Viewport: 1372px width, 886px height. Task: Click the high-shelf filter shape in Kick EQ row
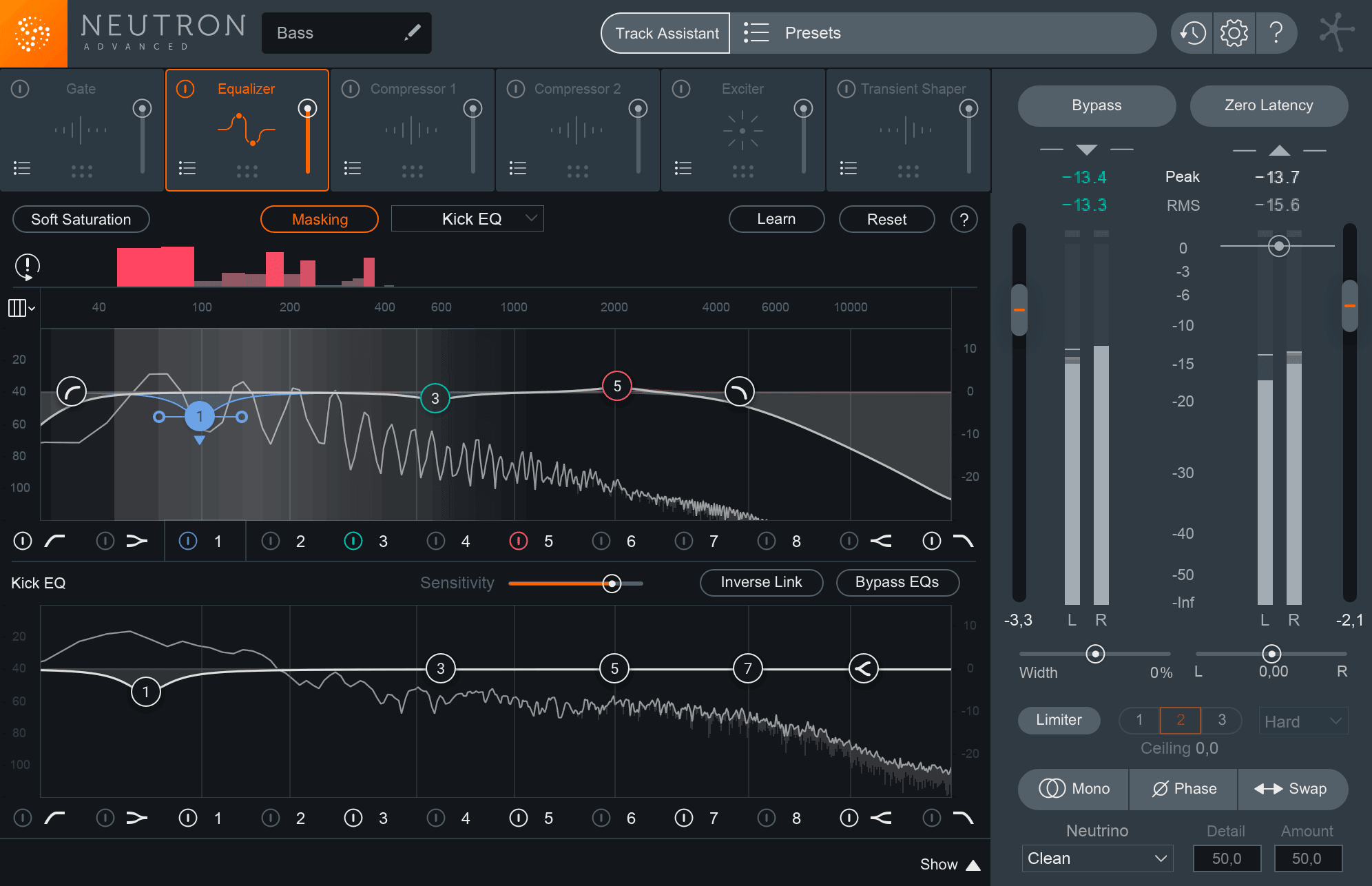pos(881,818)
